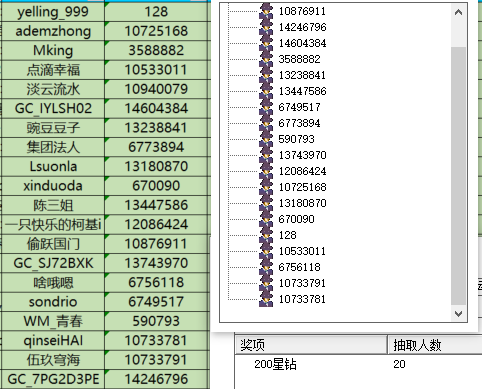Image resolution: width=482 pixels, height=389 pixels.
Task: Select spreadsheet cell GC_IYLSH02
Action: click(x=53, y=108)
